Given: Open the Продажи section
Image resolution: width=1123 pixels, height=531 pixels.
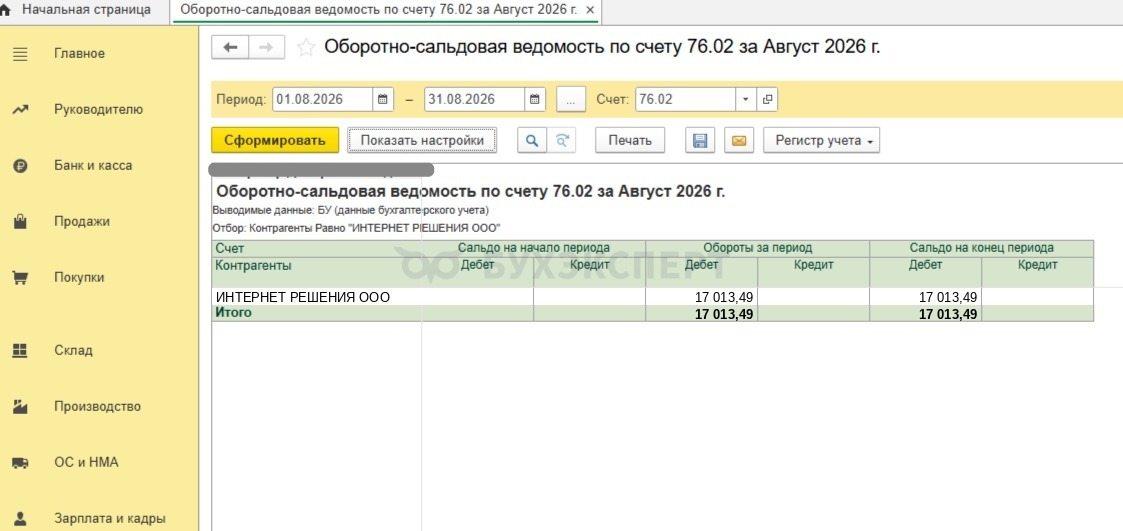Looking at the screenshot, I should 82,221.
